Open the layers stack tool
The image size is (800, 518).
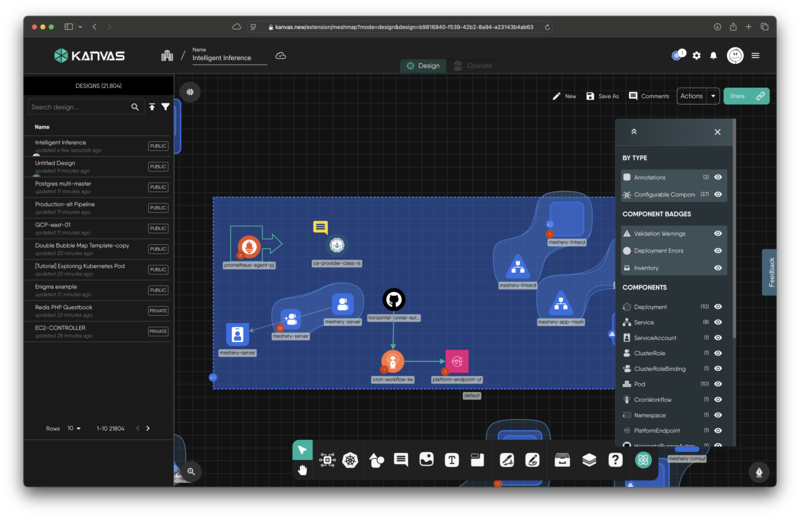[x=589, y=460]
